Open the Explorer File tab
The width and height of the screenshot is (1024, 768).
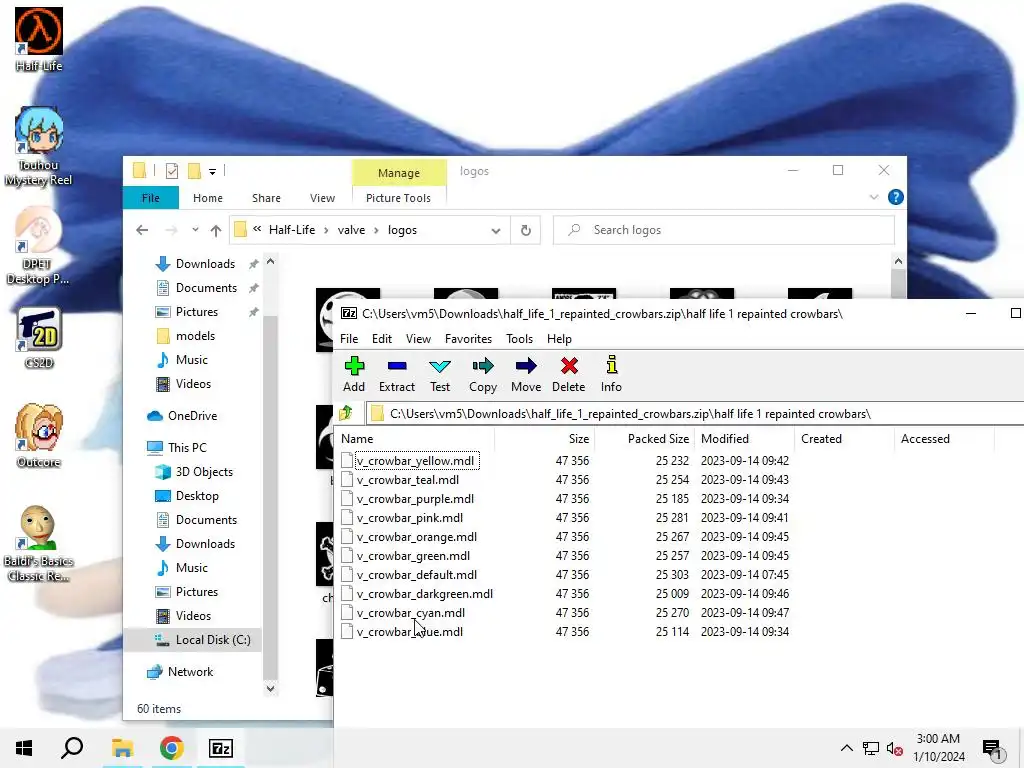tap(151, 198)
